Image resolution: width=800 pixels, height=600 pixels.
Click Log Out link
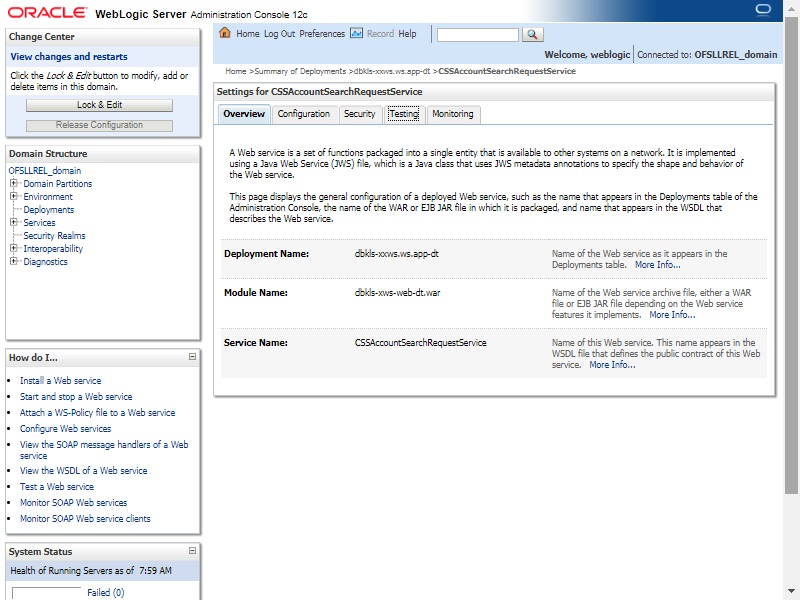pyautogui.click(x=280, y=34)
